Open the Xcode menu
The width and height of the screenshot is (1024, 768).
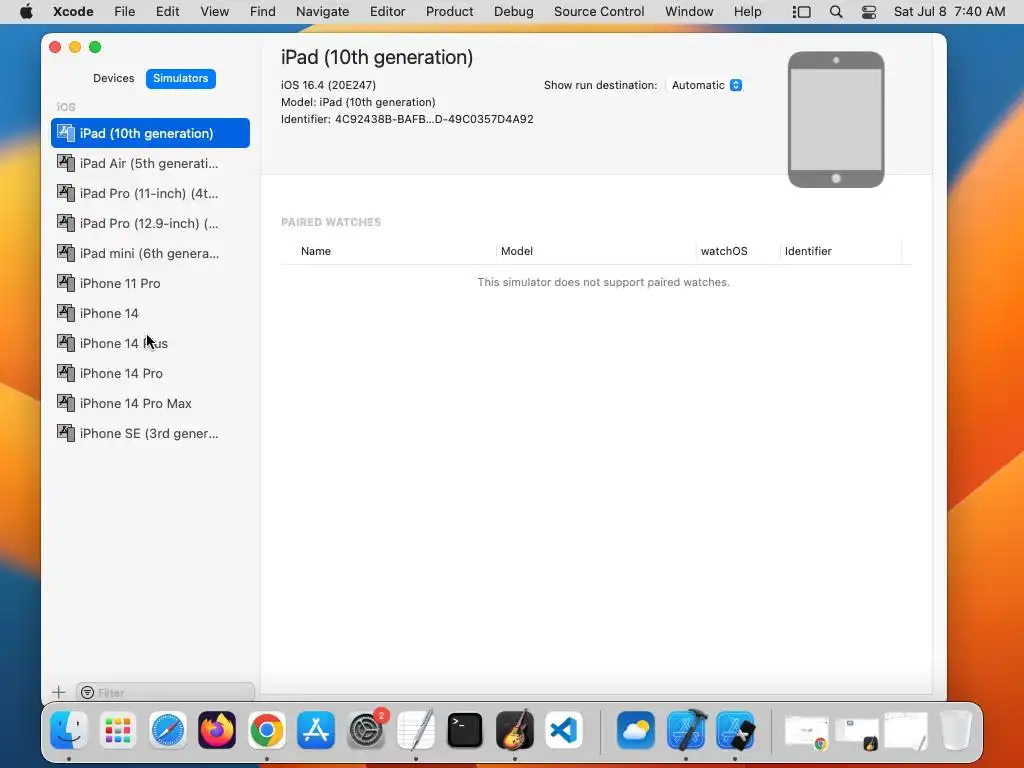pos(73,12)
